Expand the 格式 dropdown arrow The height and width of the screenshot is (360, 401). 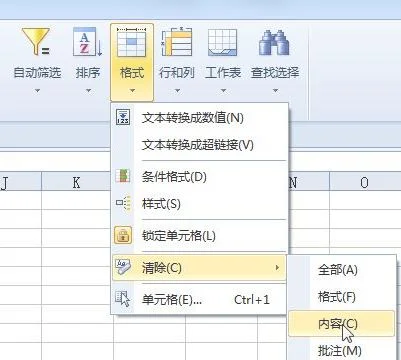[x=132, y=90]
